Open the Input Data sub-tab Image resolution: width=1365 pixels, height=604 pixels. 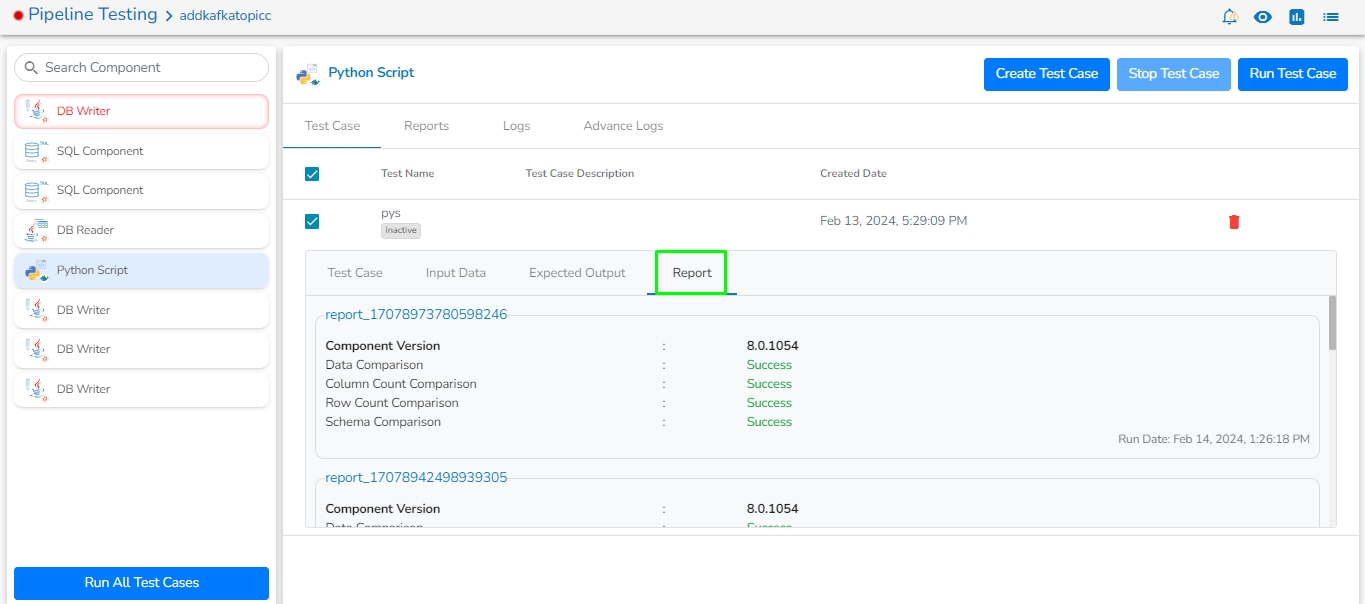click(455, 273)
